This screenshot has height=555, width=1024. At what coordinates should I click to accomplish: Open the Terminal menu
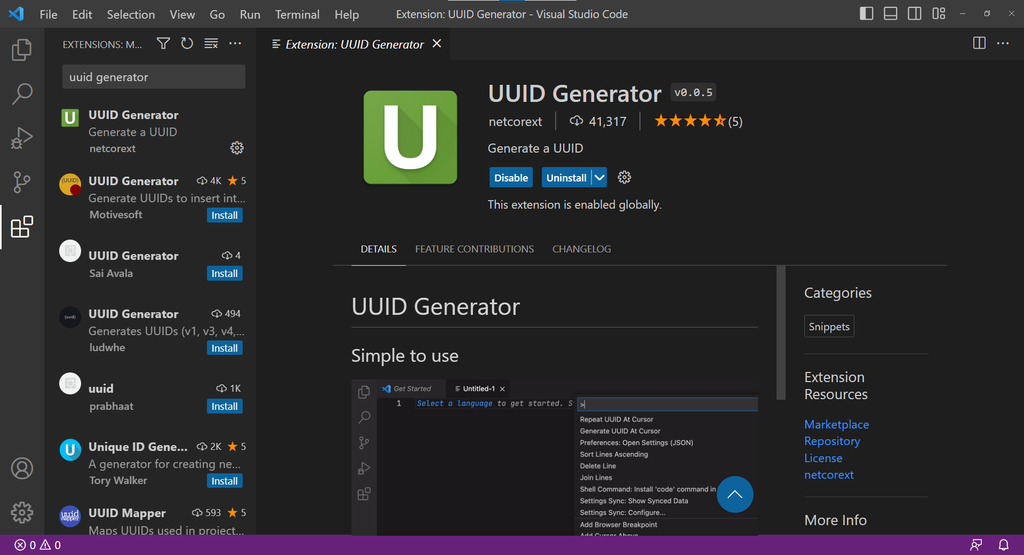click(297, 14)
